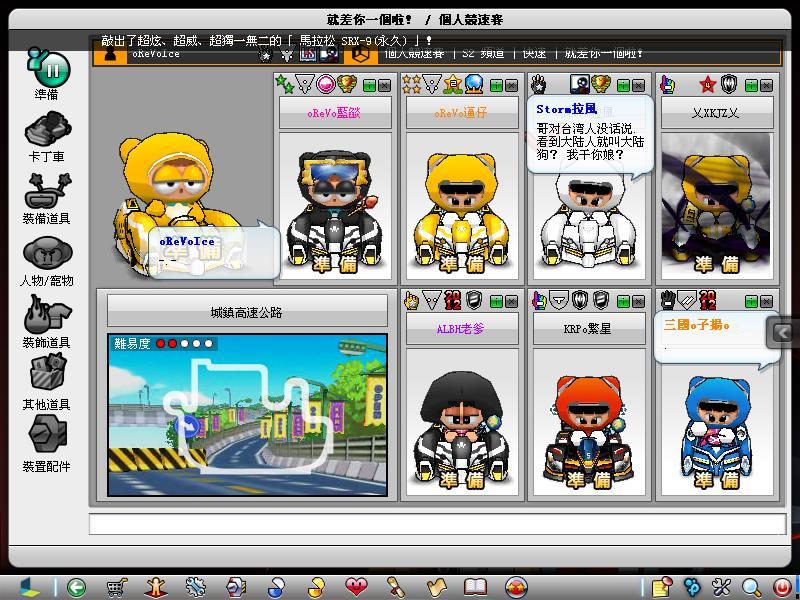Click the gold figure on red carpet icon
Viewport: 800px width, 600px height.
coord(156,588)
